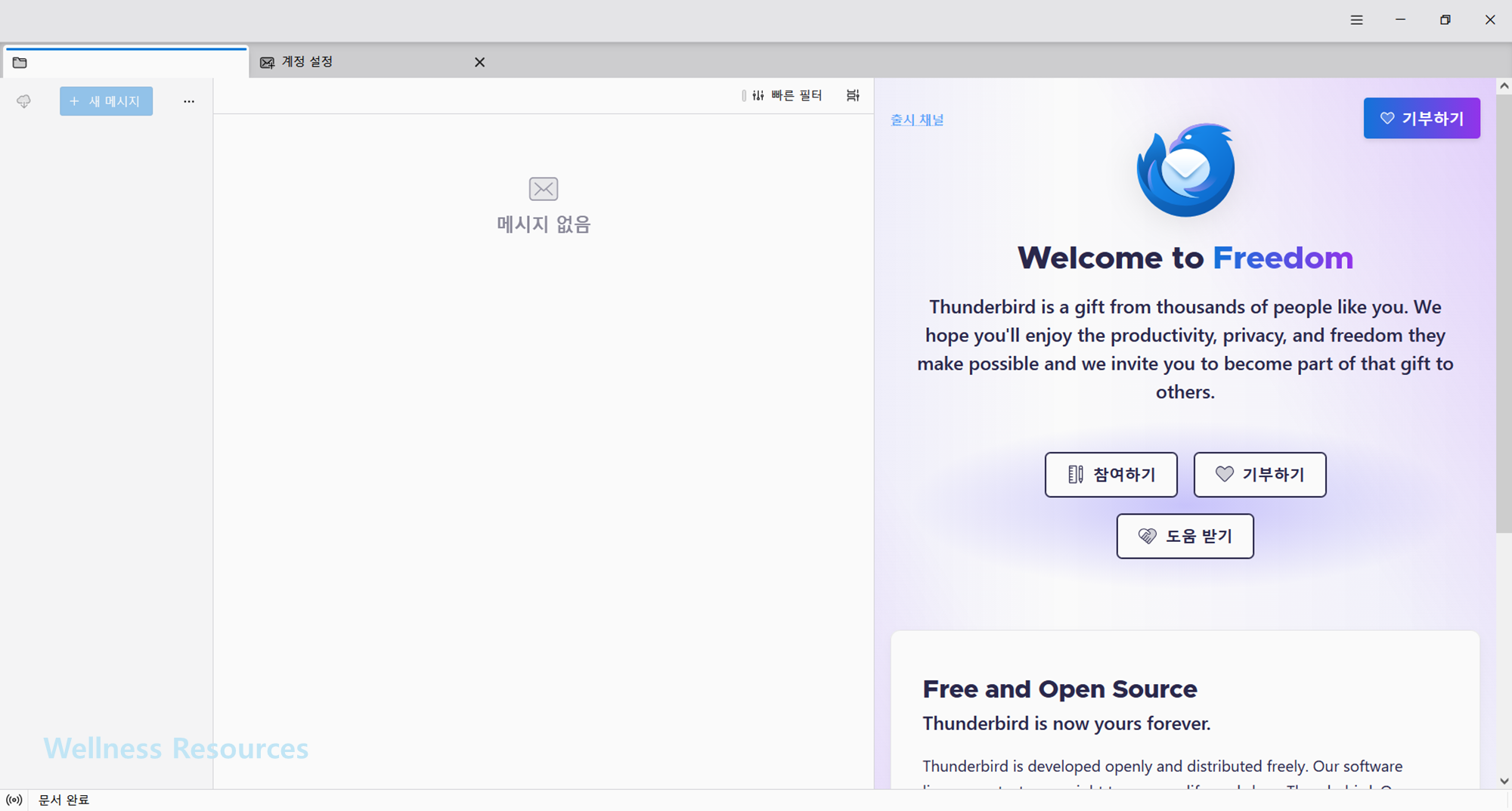Click the blue 기부하기 button beside the logo
This screenshot has height=811, width=1512.
(x=1421, y=118)
